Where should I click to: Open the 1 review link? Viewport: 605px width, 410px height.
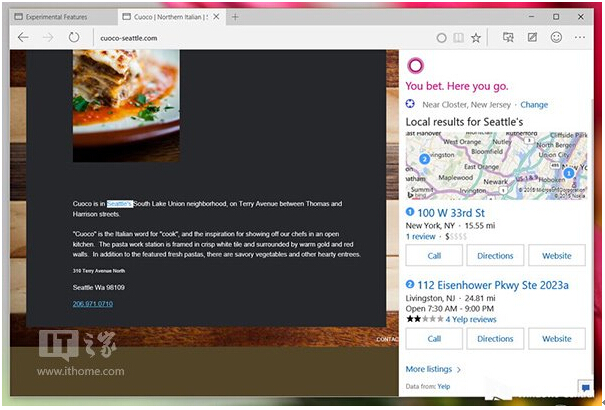(421, 236)
